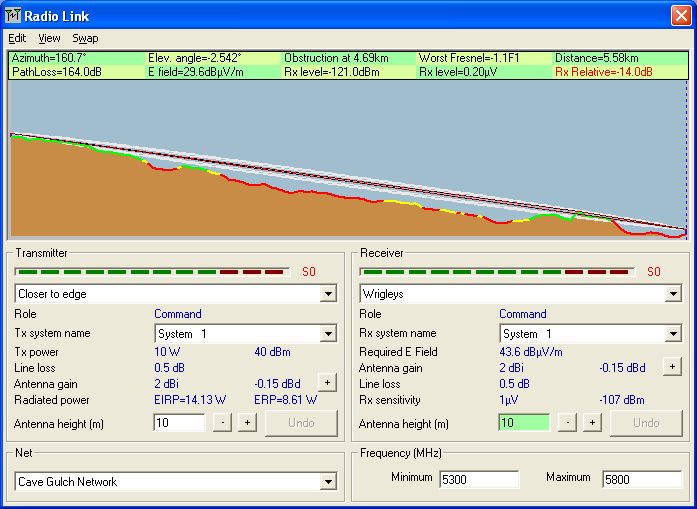Viewport: 697px width, 509px height.
Task: Increase receiver antenna height with plus button
Action: (x=592, y=423)
